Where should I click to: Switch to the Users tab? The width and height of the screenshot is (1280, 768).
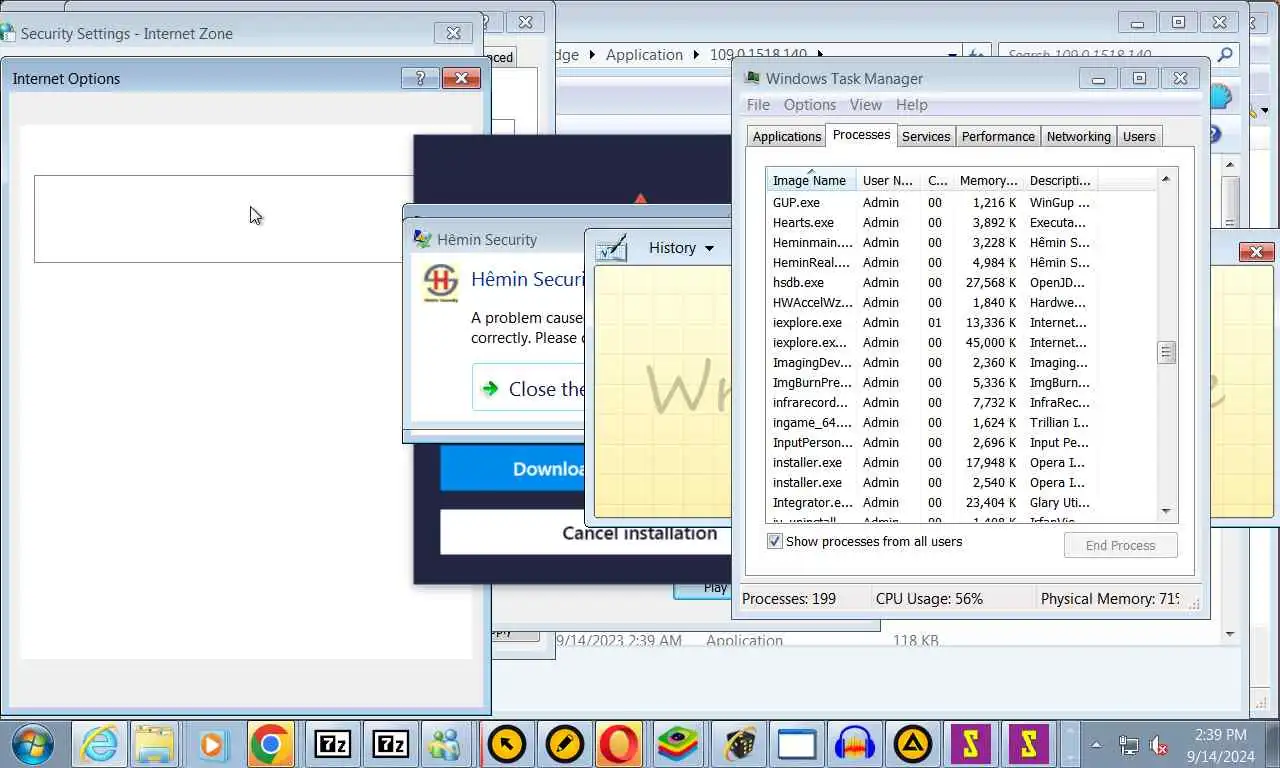1139,137
